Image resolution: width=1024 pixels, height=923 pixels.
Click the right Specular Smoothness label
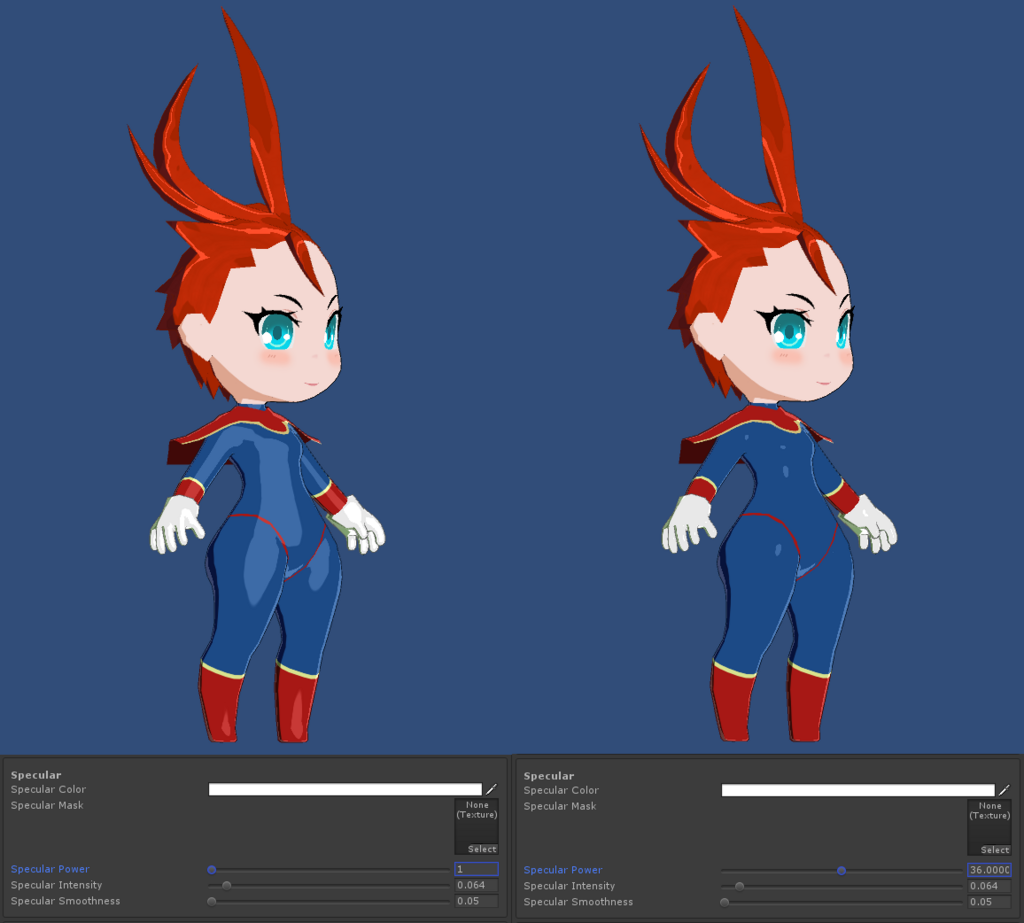click(x=578, y=901)
